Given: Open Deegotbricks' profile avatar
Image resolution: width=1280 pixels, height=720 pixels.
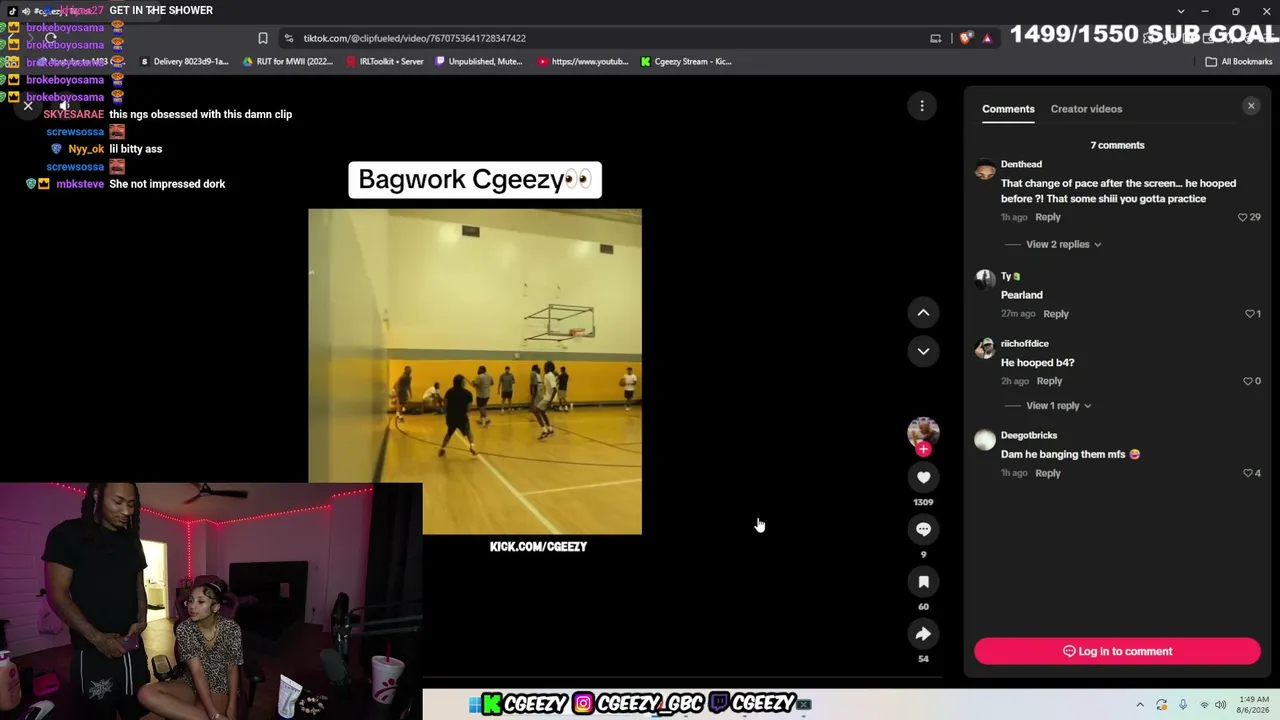Looking at the screenshot, I should coord(985,440).
